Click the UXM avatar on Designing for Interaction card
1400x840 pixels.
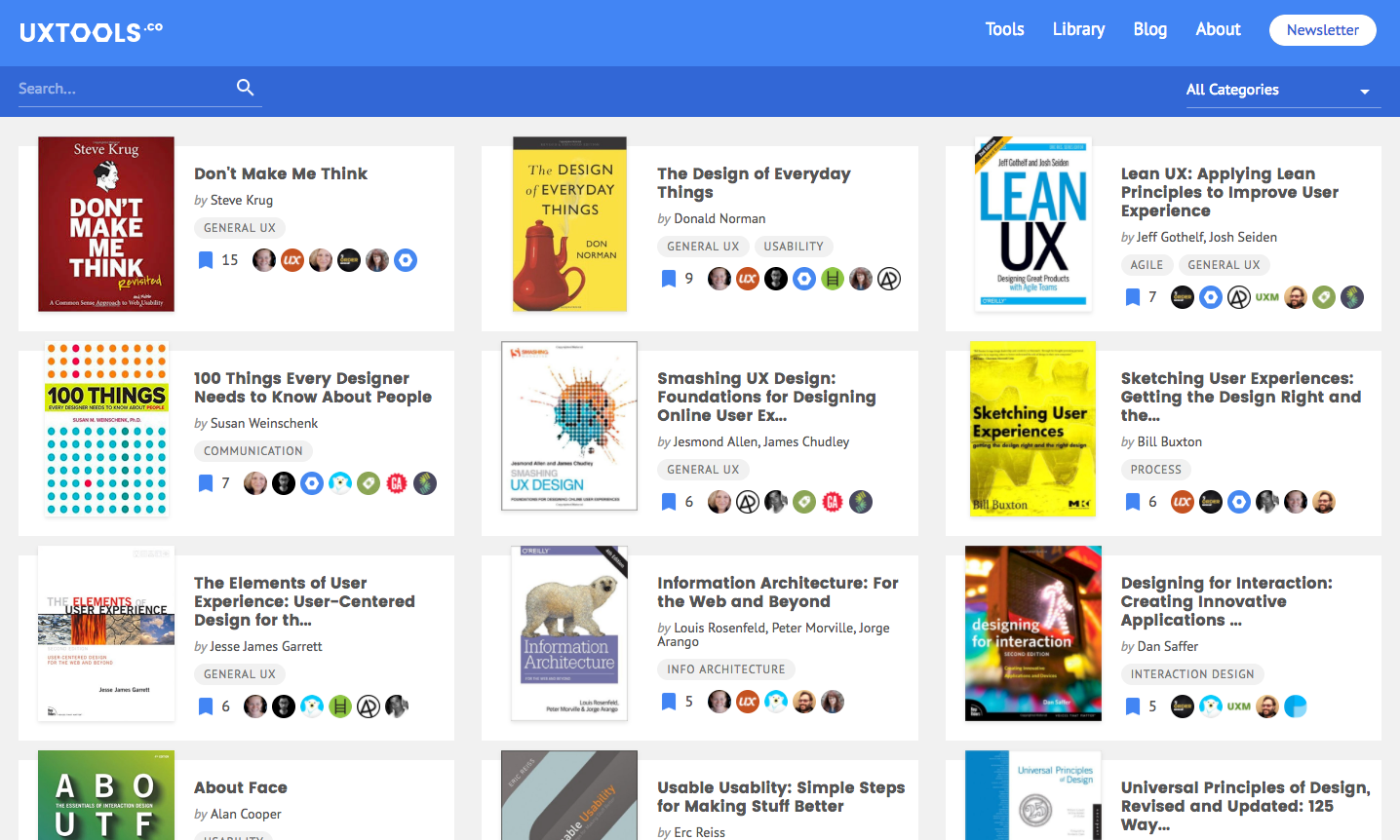[1239, 706]
